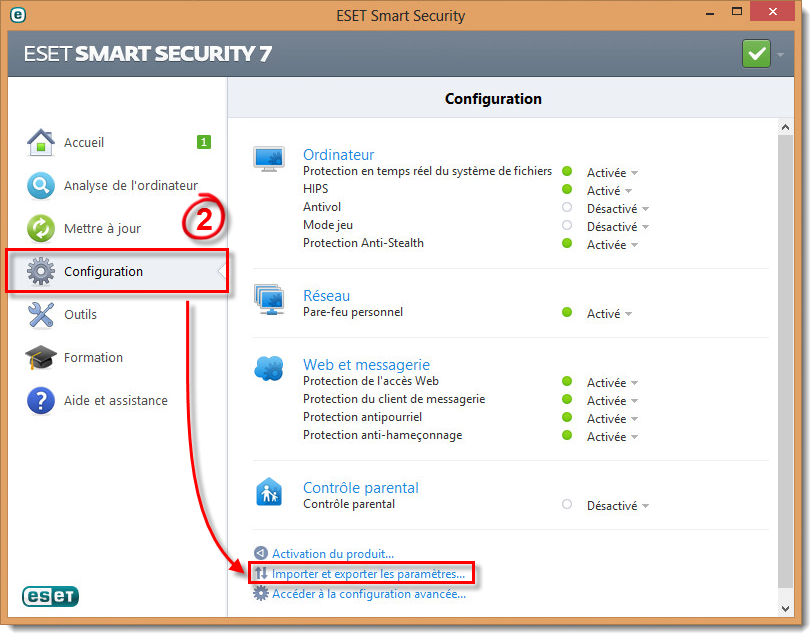The height and width of the screenshot is (634, 811).
Task: Open Accéder à la configuration avancée link
Action: tap(369, 594)
